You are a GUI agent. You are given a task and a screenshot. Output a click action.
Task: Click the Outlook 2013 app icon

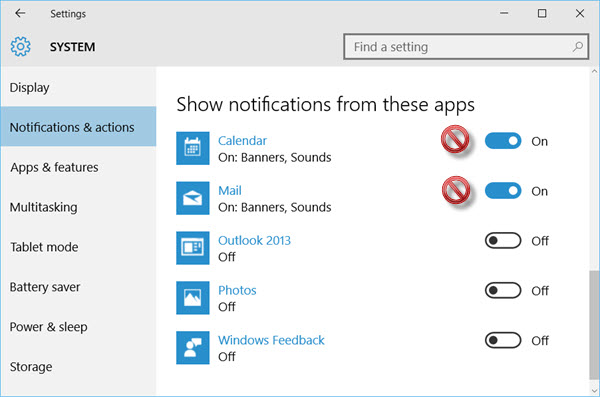point(192,248)
